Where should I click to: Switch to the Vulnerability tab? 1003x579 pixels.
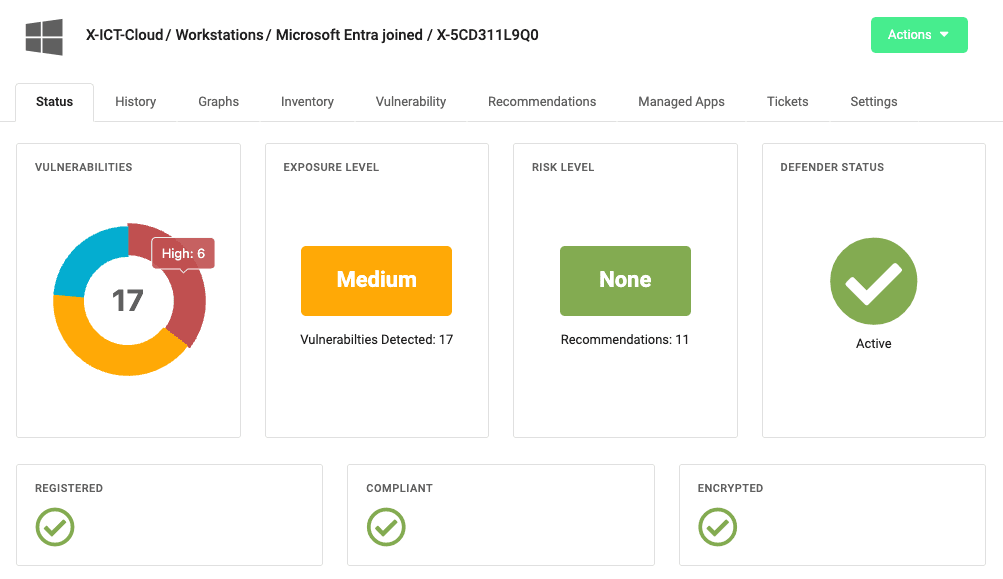pos(410,101)
